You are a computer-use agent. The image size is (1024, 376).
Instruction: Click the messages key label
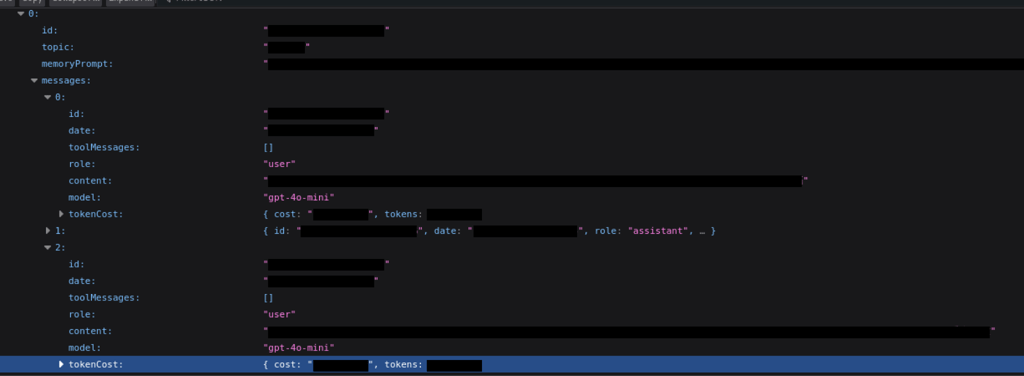[66, 80]
